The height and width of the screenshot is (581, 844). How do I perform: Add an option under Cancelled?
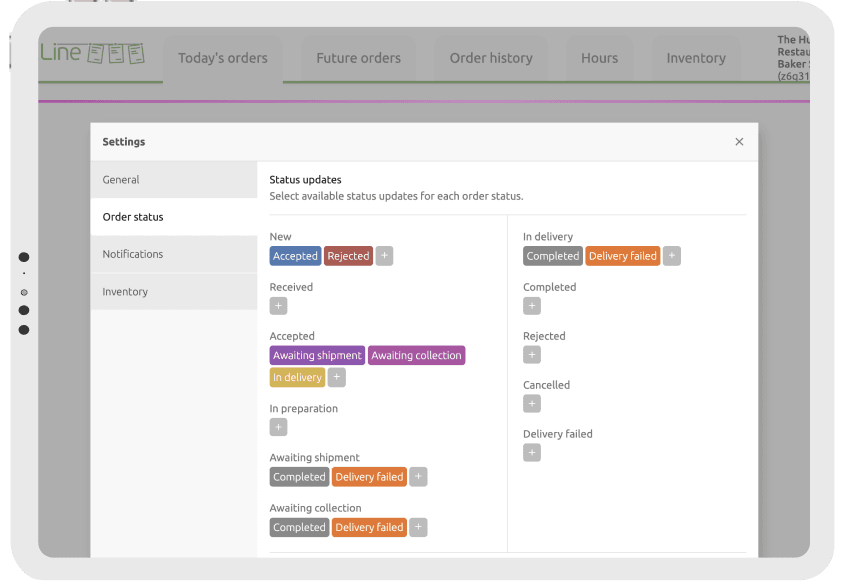(531, 403)
